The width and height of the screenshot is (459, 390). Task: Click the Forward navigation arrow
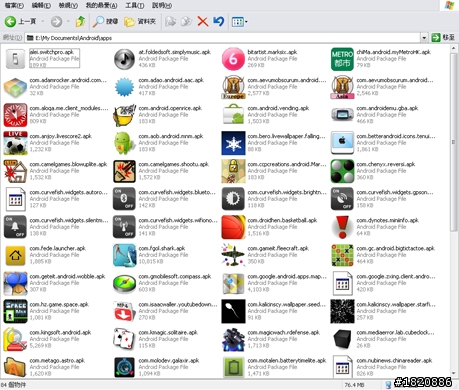(x=56, y=22)
